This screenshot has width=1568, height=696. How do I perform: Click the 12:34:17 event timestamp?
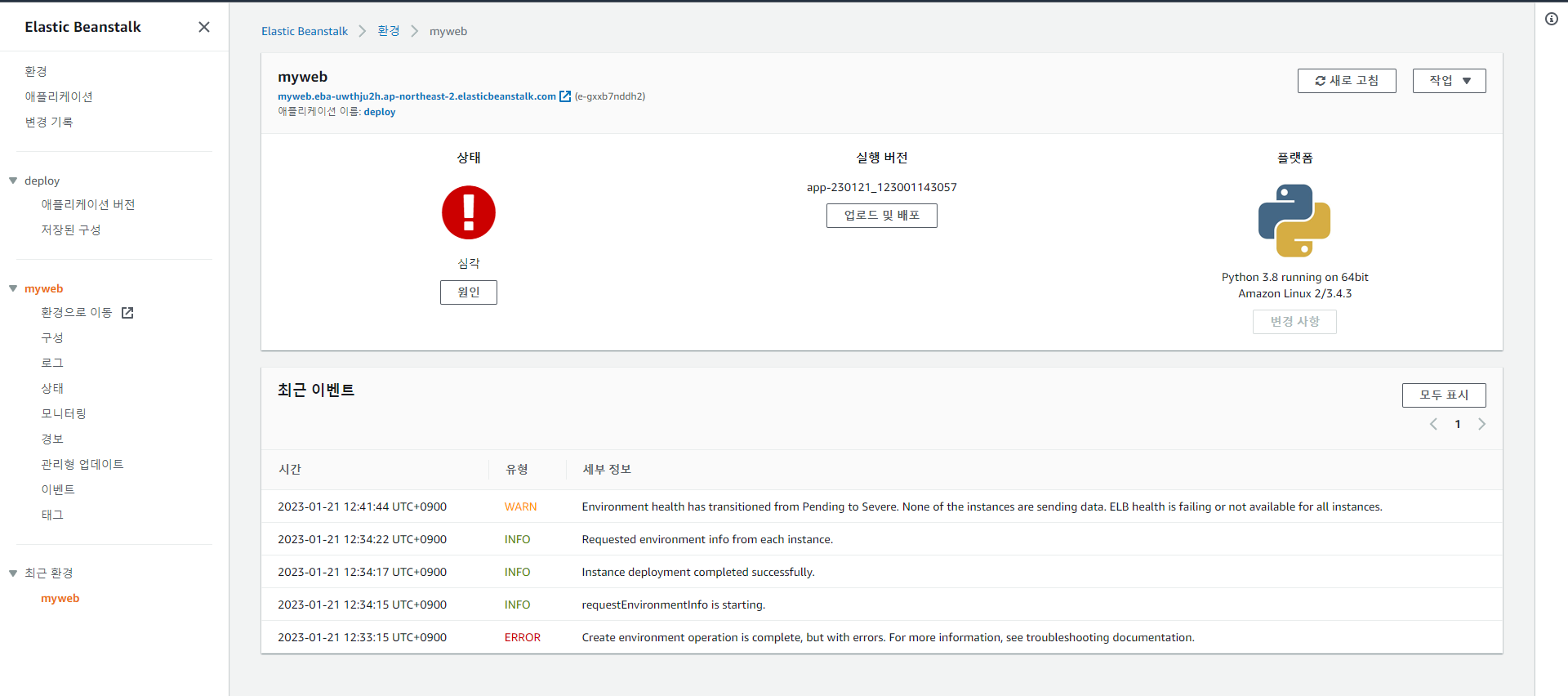pos(363,573)
